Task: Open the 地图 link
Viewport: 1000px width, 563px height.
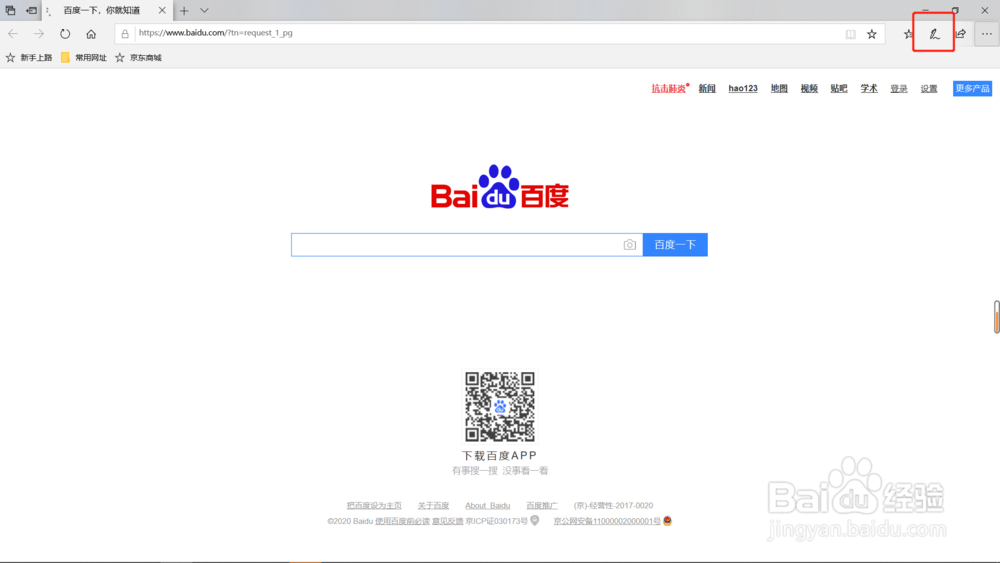Action: [779, 89]
